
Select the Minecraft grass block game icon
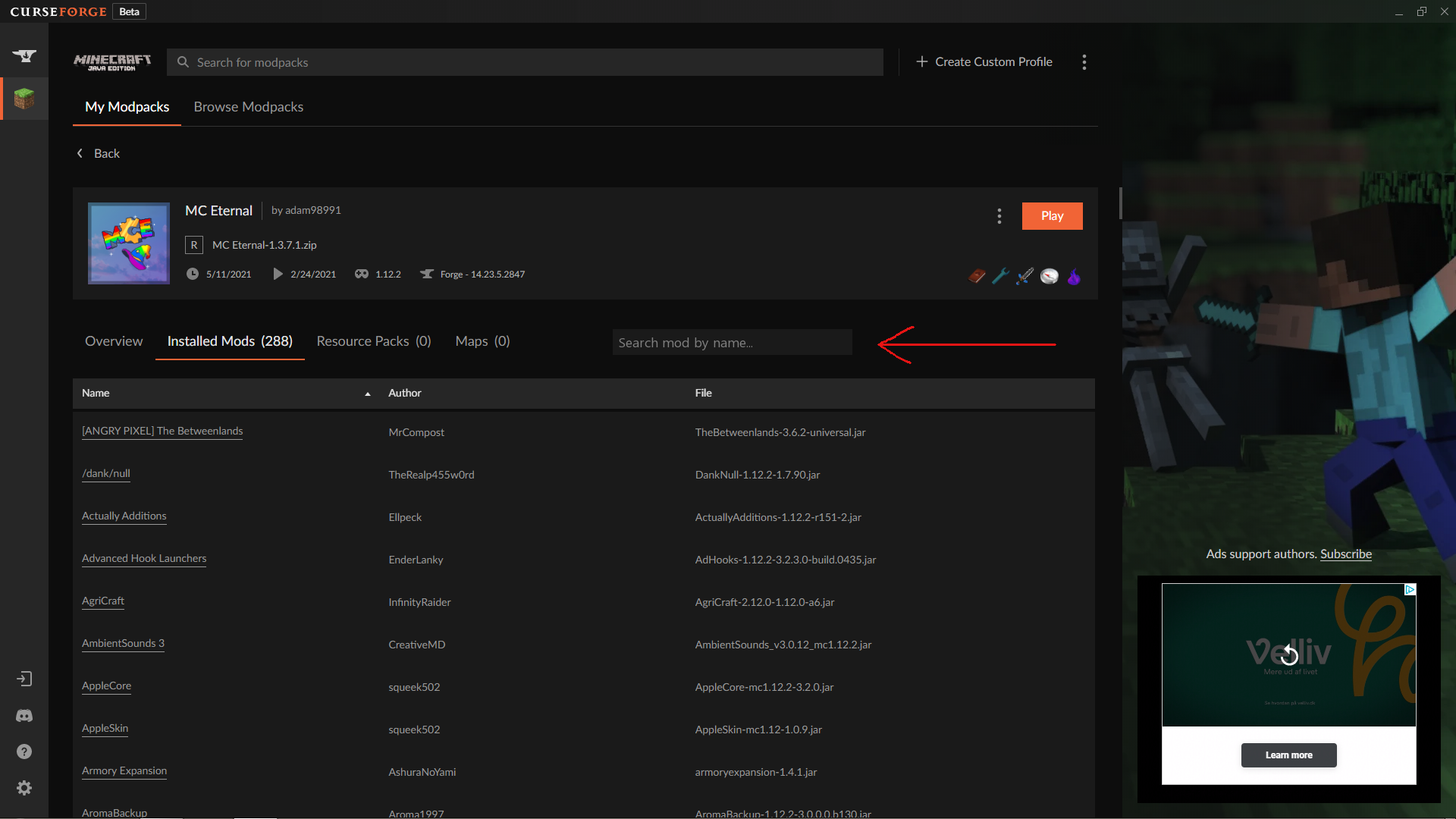click(x=24, y=99)
